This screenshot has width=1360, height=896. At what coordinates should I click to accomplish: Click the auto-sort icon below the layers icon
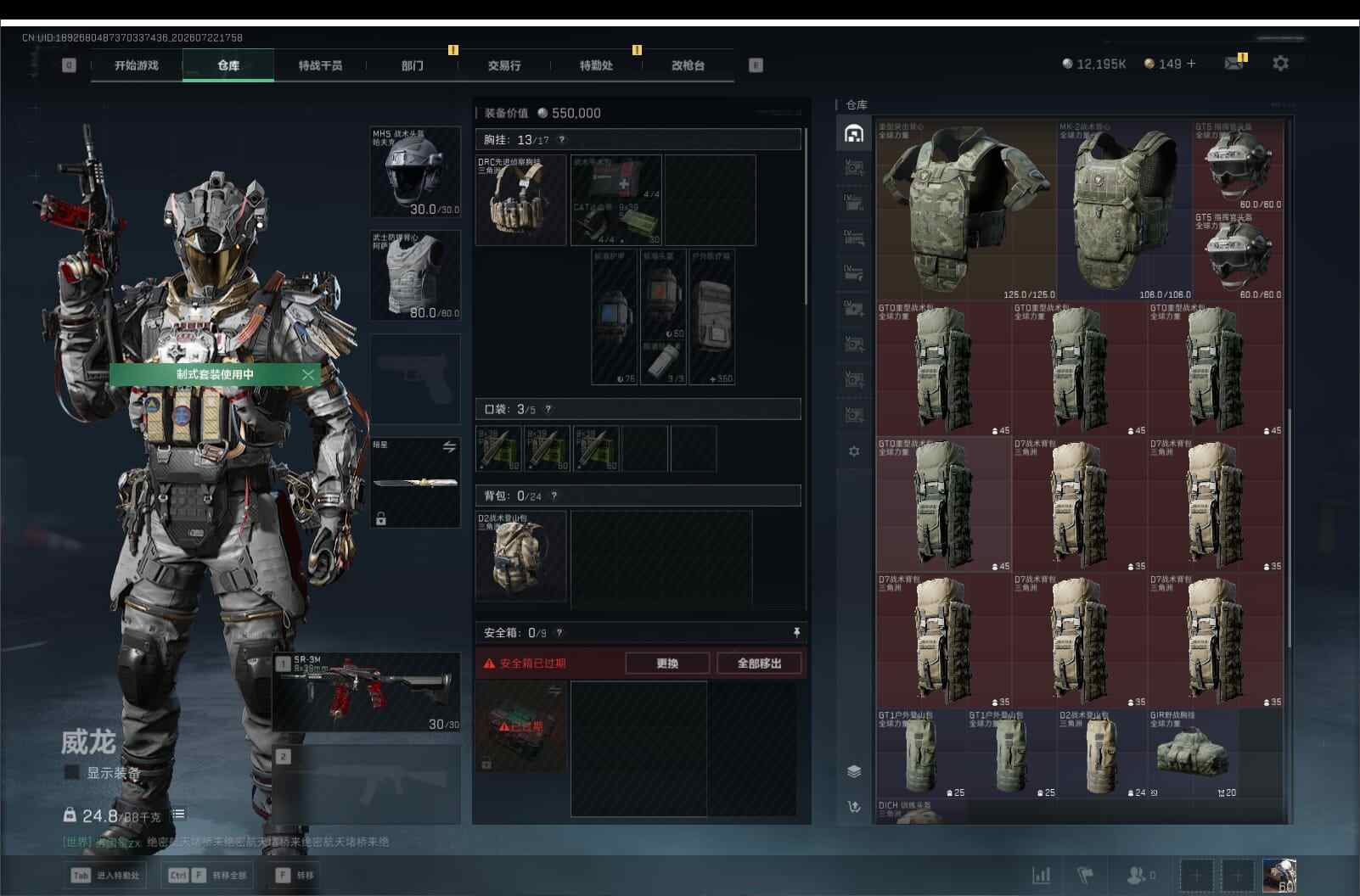pos(854,806)
